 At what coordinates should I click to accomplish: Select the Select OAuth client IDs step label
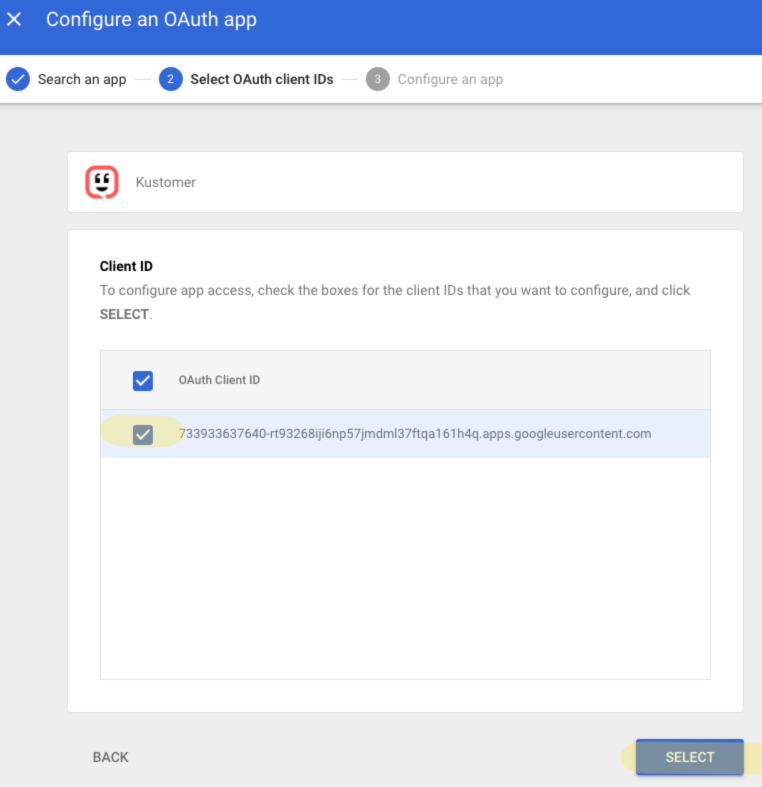pos(261,79)
